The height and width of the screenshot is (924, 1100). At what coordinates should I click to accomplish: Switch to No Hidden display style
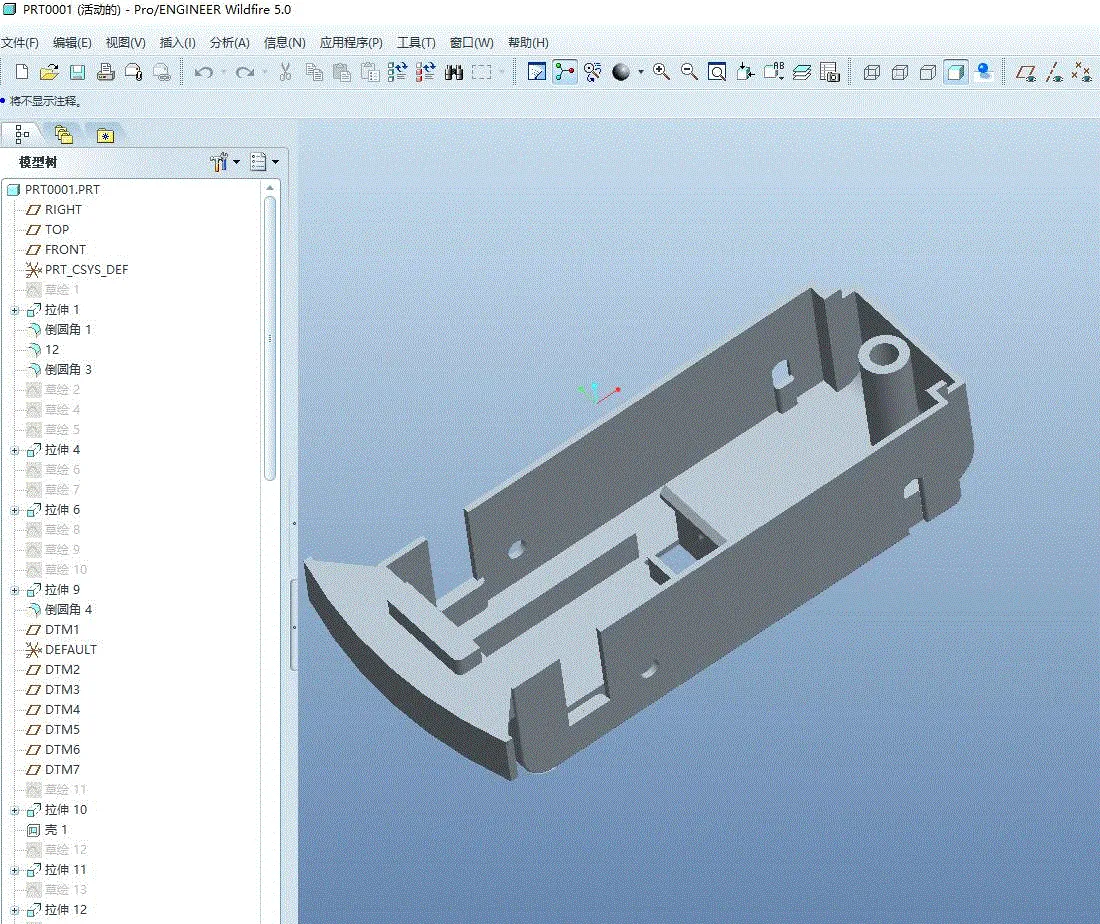(928, 72)
